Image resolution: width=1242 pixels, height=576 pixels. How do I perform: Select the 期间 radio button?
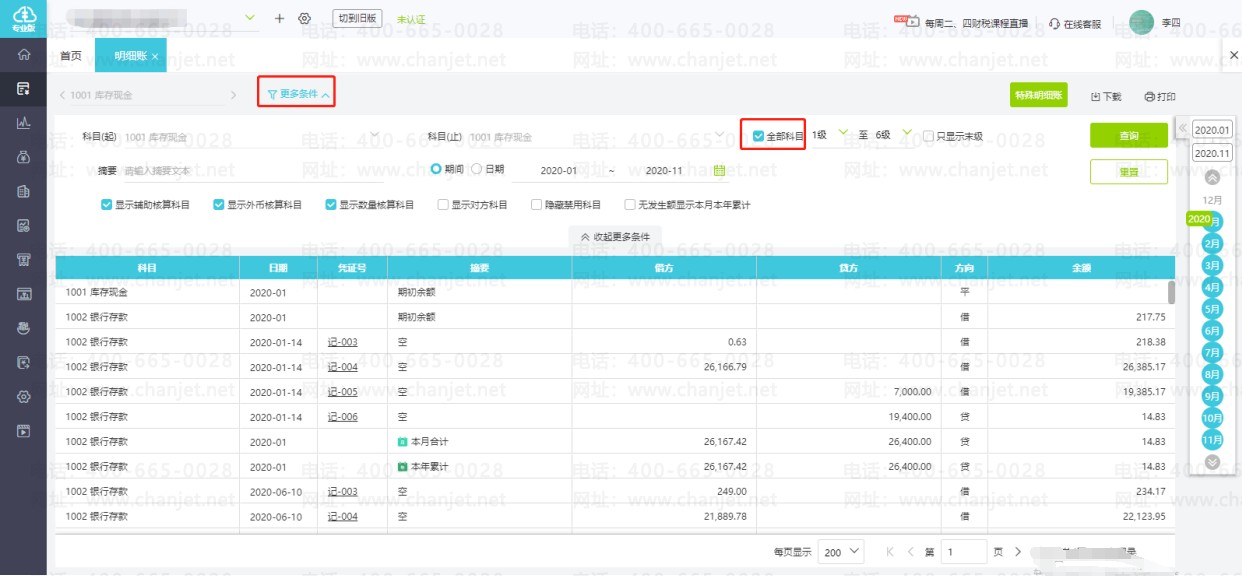point(436,169)
